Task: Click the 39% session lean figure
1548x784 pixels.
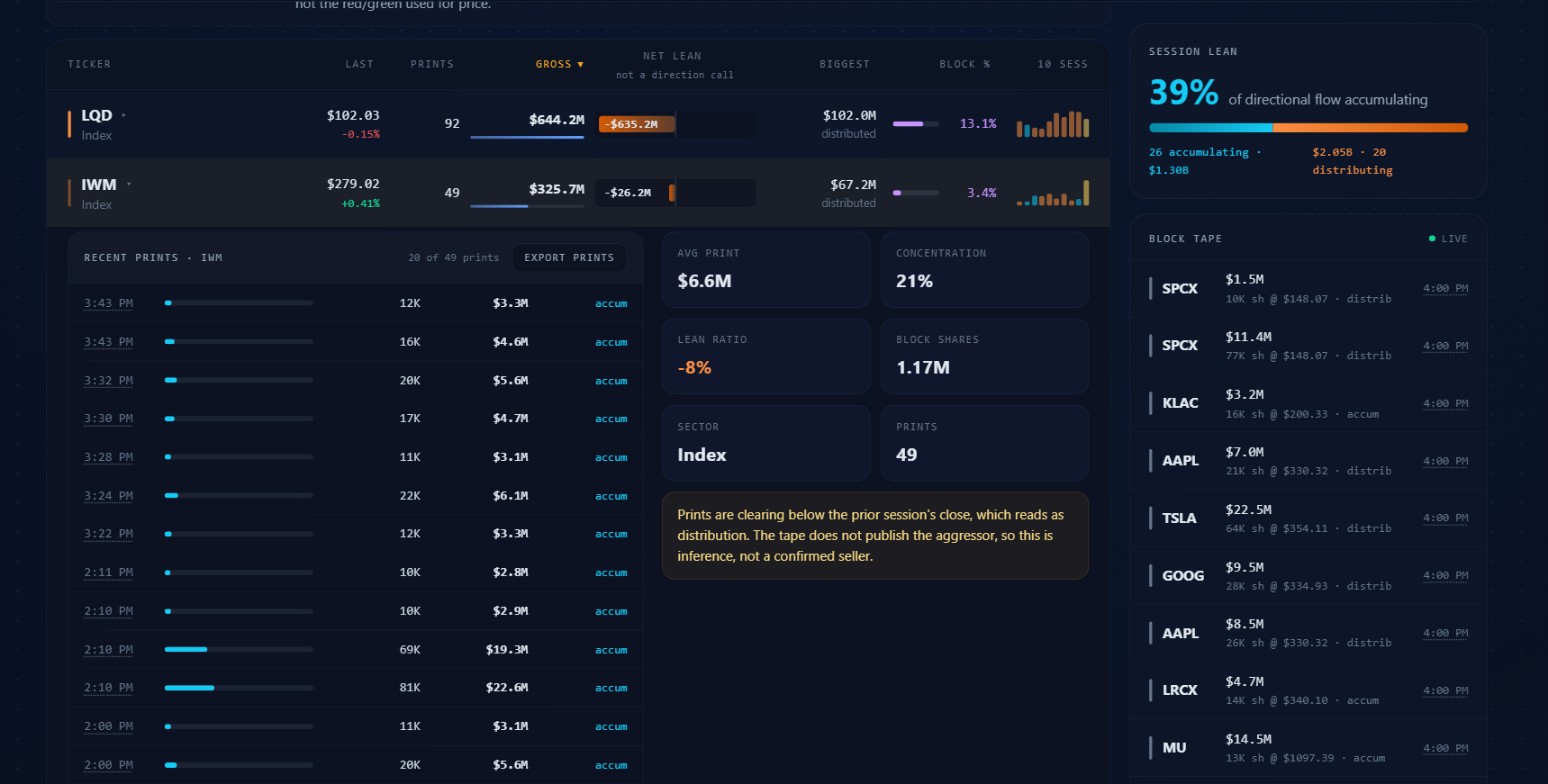Action: (1184, 93)
